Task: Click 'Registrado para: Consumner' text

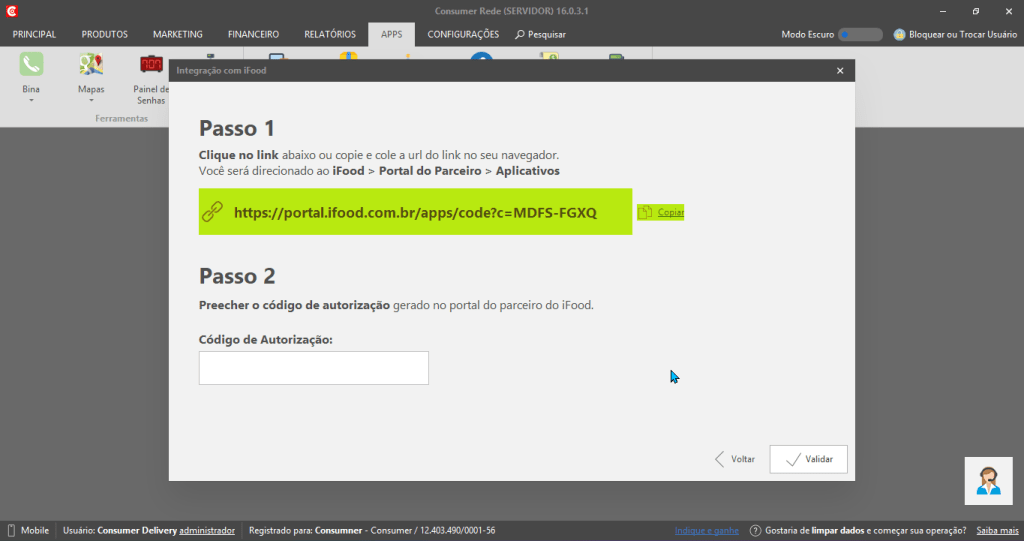Action: 306,531
